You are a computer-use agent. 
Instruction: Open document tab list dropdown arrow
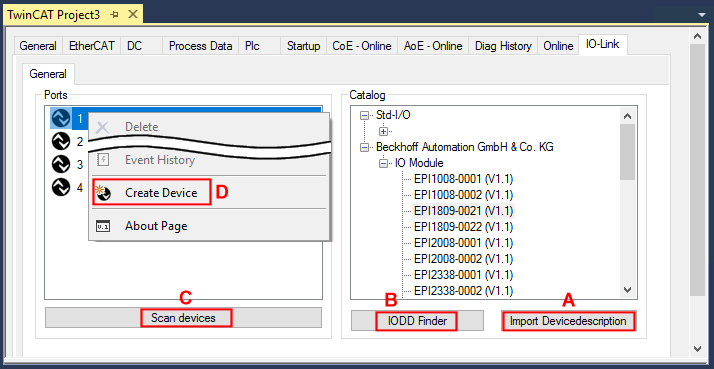pyautogui.click(x=701, y=15)
